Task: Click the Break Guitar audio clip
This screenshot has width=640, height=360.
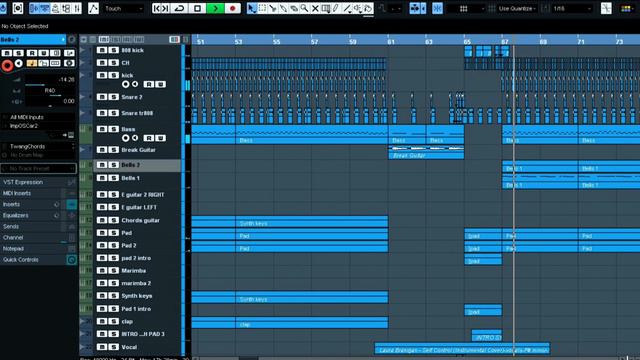Action: pyautogui.click(x=426, y=152)
